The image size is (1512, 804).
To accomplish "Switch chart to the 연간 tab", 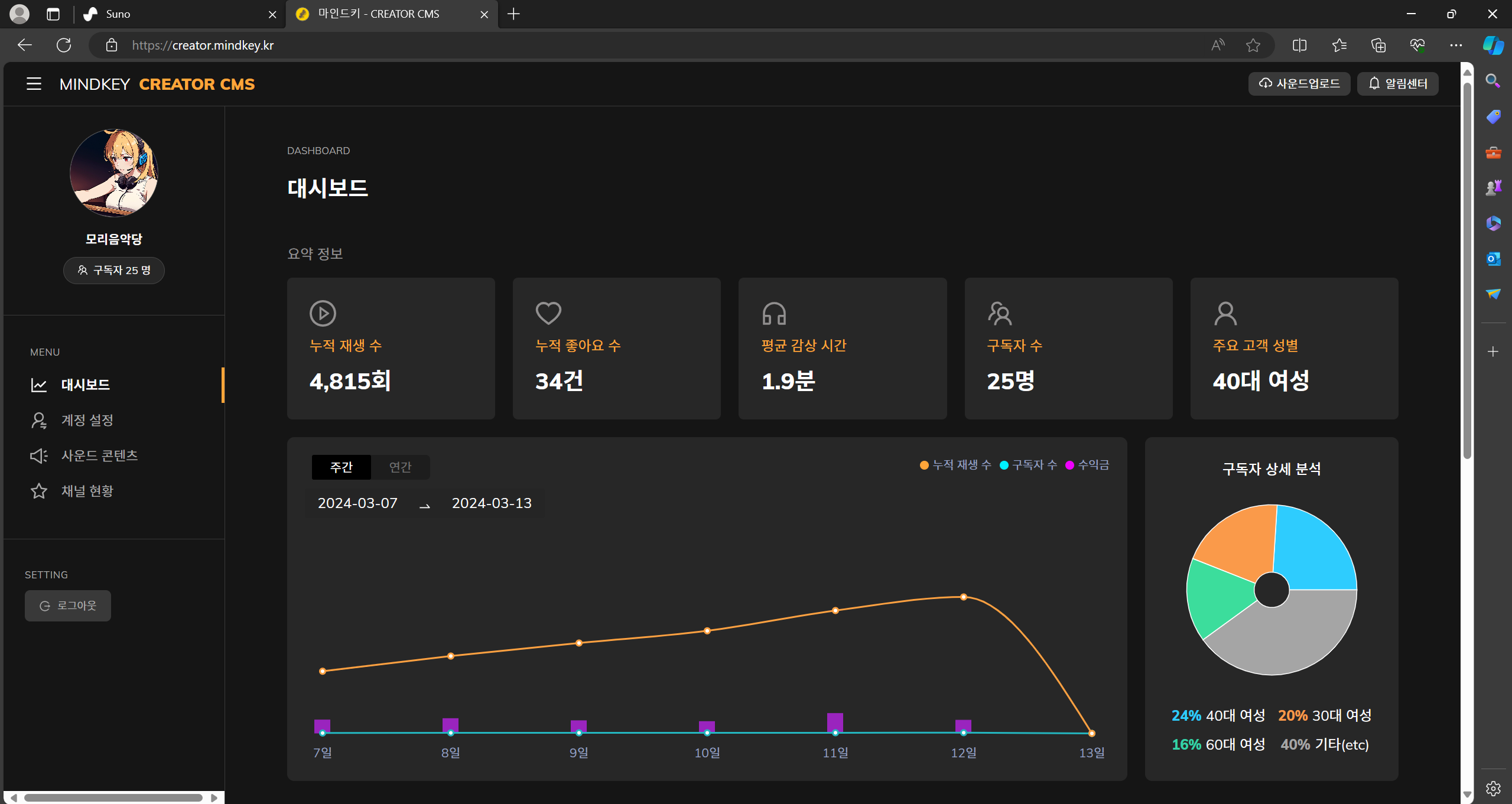I will [400, 467].
